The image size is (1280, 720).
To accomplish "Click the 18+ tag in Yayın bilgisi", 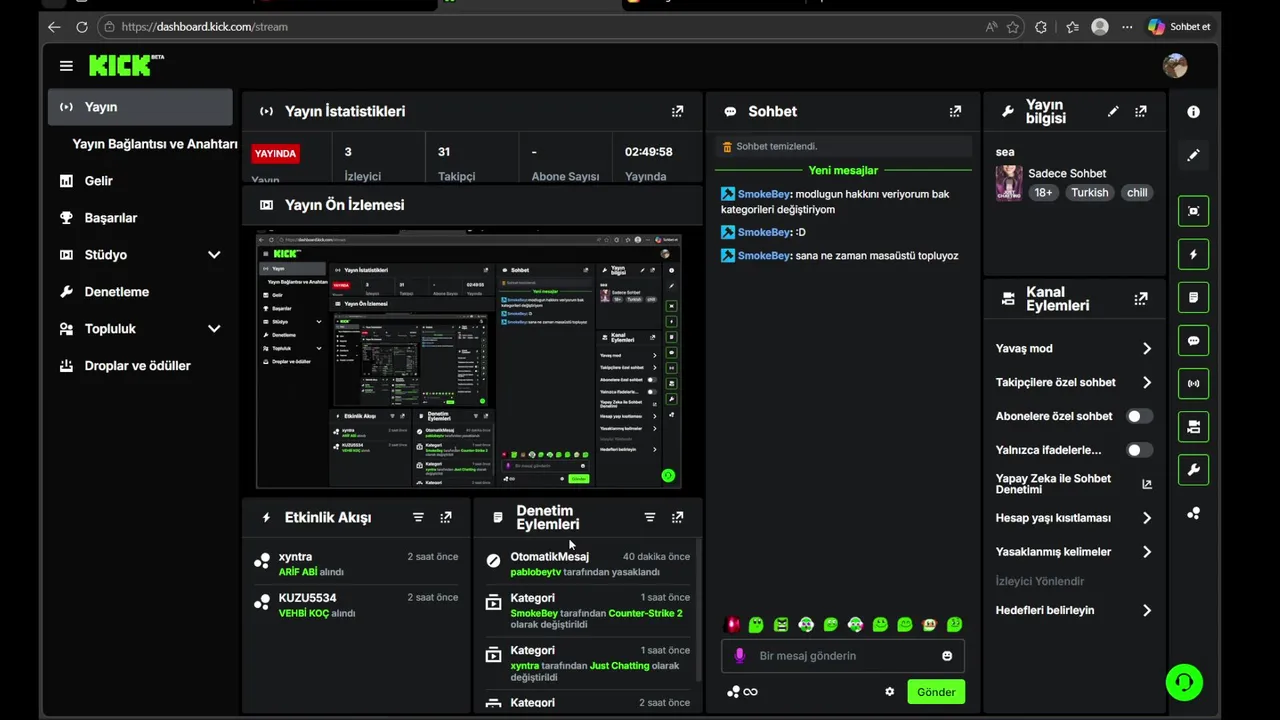I will [x=1043, y=193].
